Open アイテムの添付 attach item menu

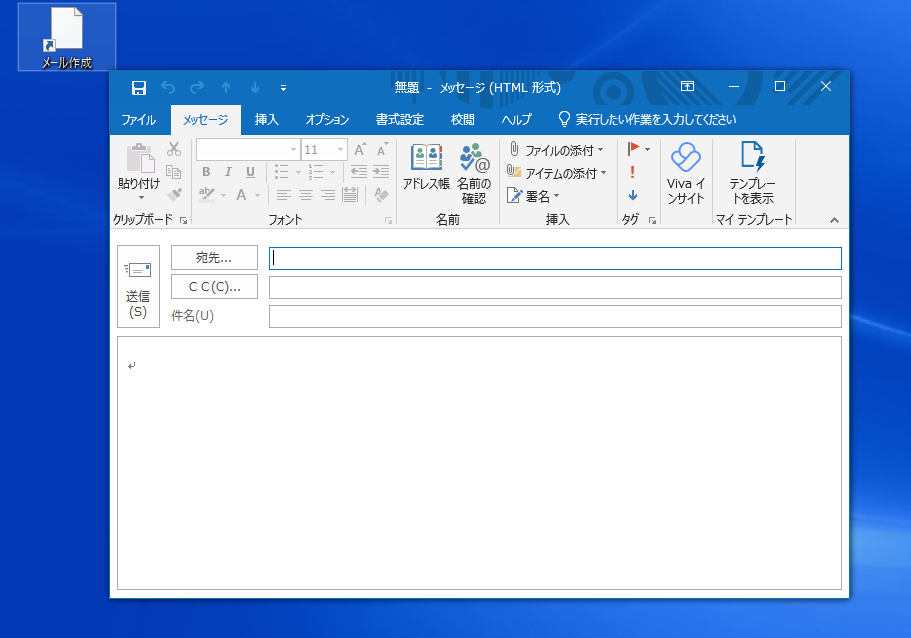click(557, 173)
